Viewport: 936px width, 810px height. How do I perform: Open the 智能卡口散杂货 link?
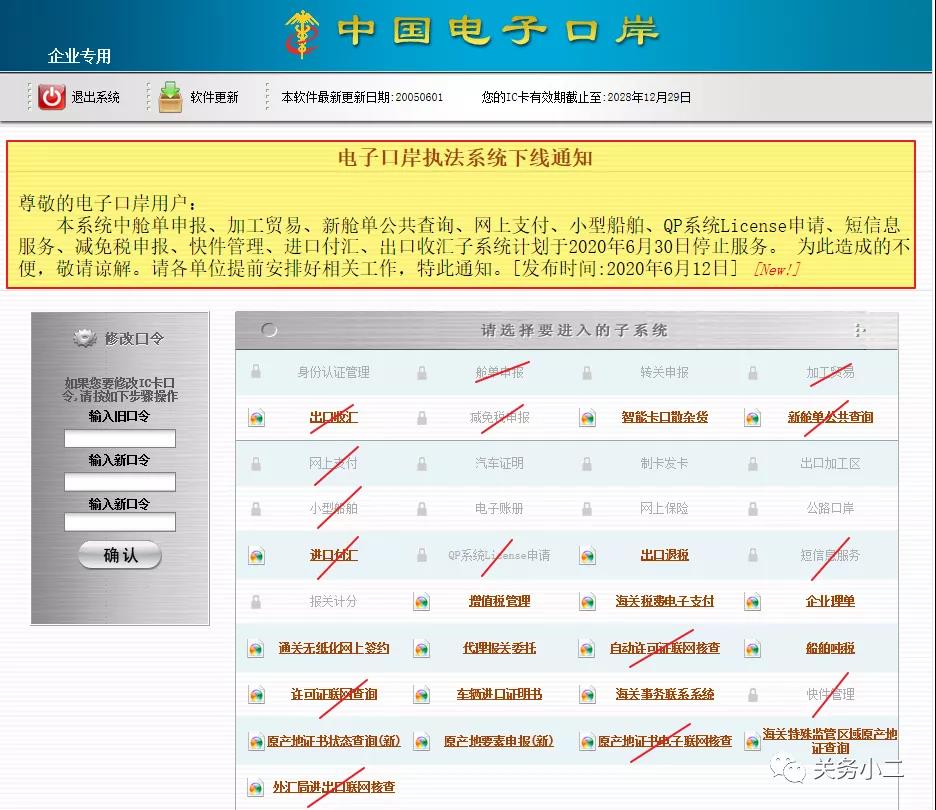pyautogui.click(x=664, y=417)
